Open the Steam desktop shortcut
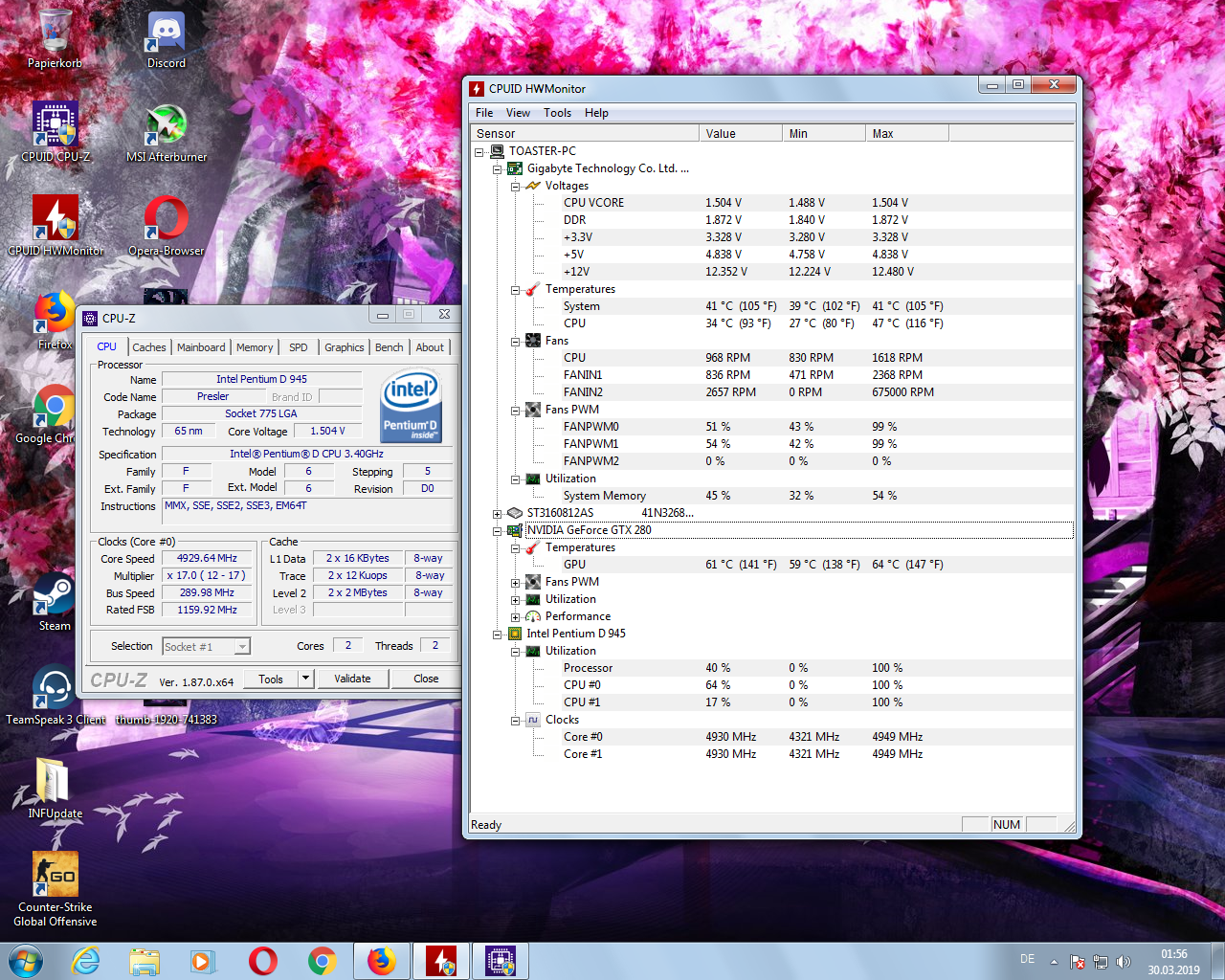 point(55,602)
